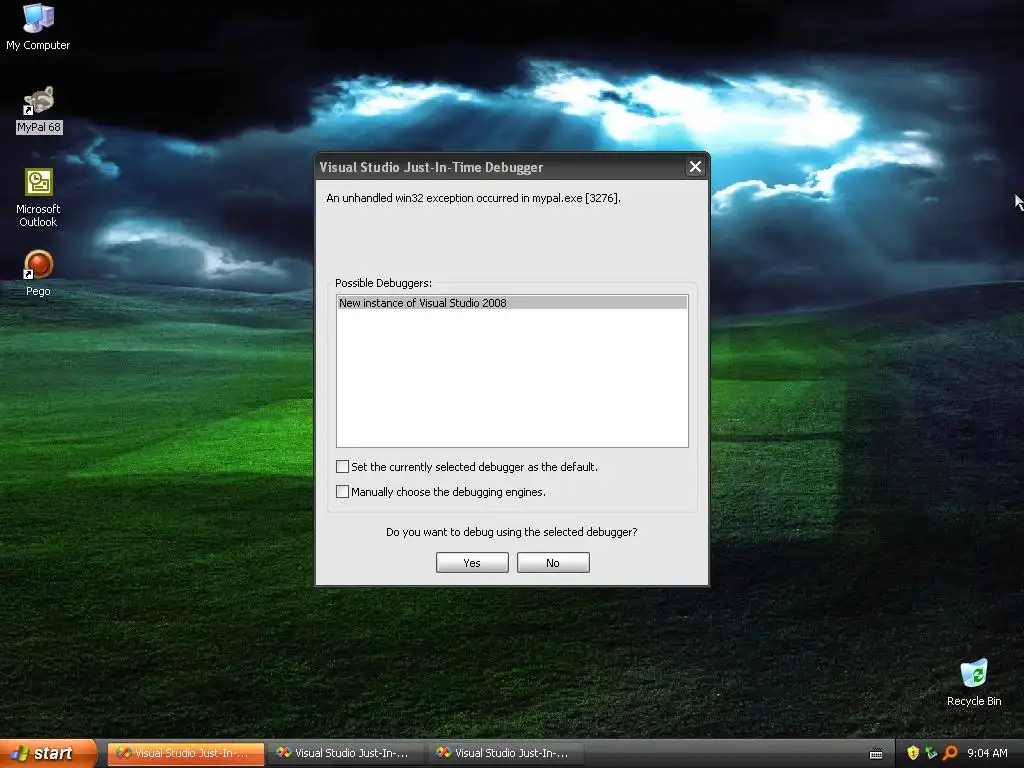Screen dimensions: 1024x768
Task: Switch to the second Visual Studio Just-In taskbar button
Action: pyautogui.click(x=346, y=753)
